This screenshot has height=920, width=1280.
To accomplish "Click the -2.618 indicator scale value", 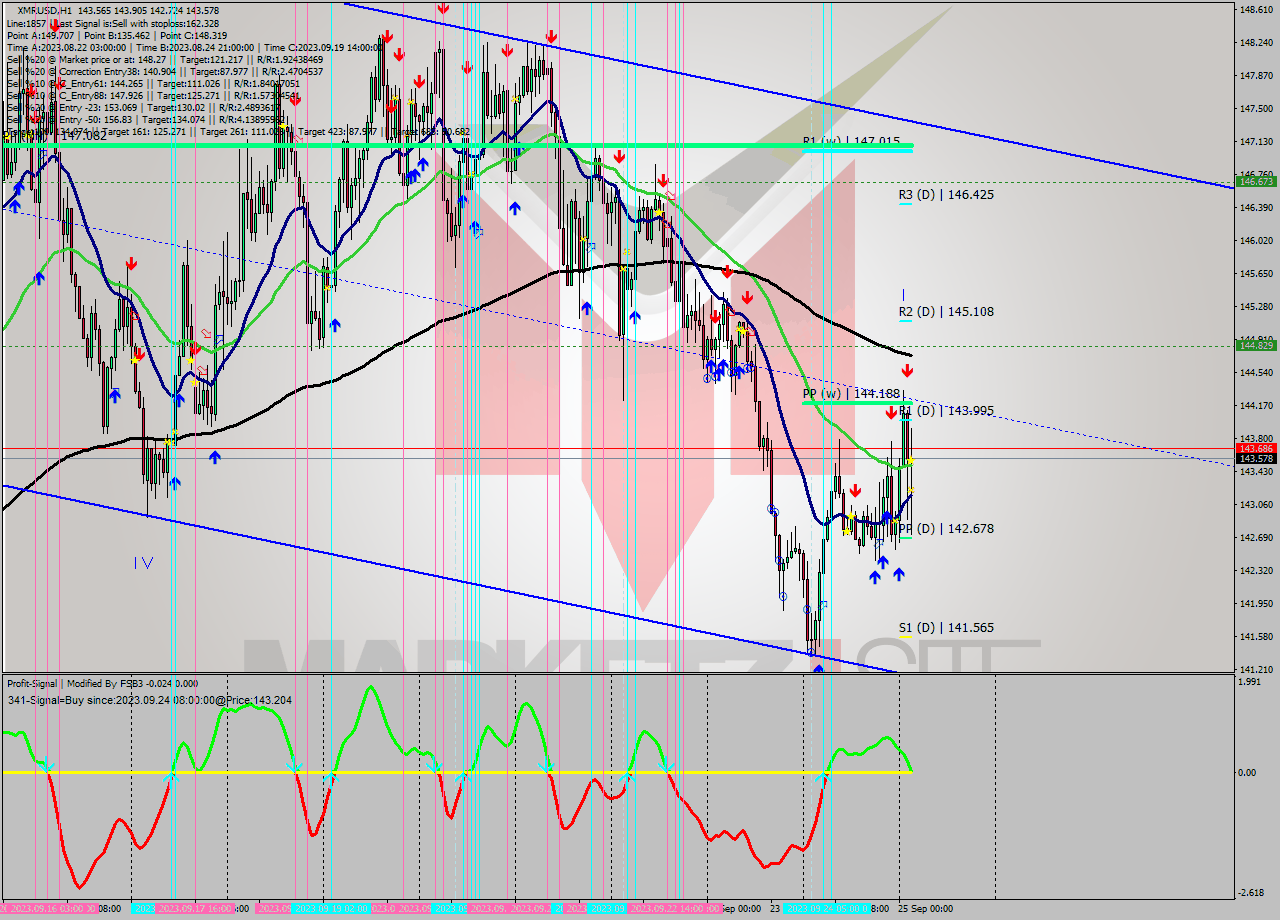I will tap(1251, 893).
